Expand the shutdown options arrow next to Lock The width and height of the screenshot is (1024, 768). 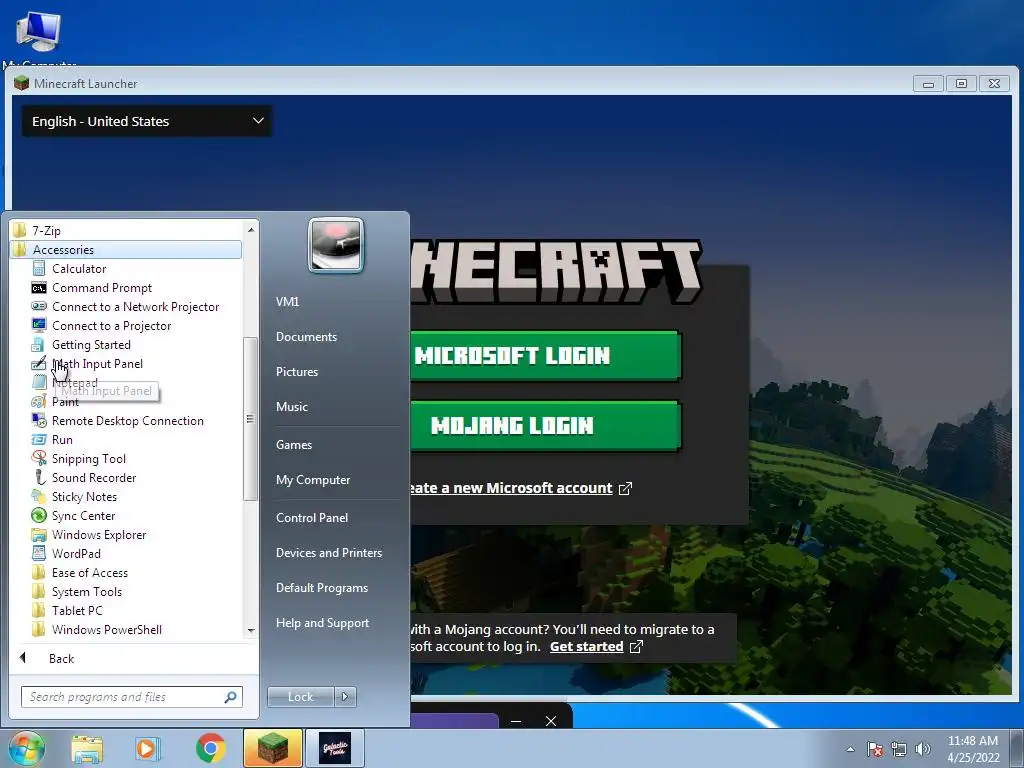point(345,697)
